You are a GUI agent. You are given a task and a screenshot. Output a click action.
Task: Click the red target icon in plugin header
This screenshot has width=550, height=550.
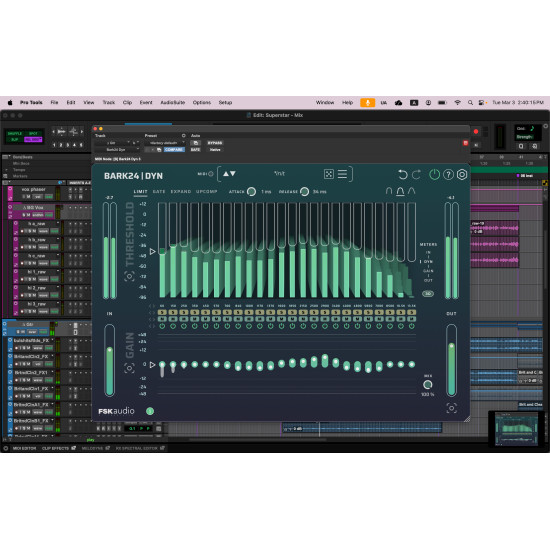(x=465, y=143)
